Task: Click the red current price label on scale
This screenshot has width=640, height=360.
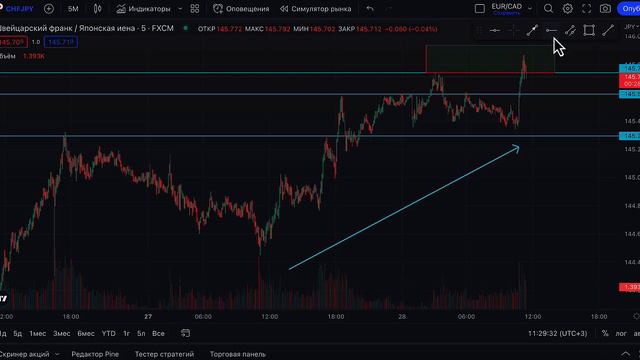Action: [629, 80]
